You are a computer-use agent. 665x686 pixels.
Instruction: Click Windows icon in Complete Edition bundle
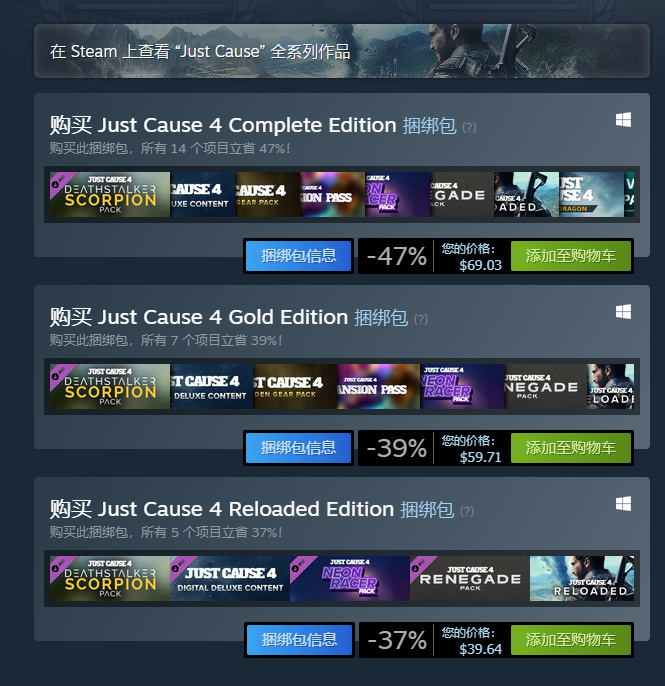point(623,119)
